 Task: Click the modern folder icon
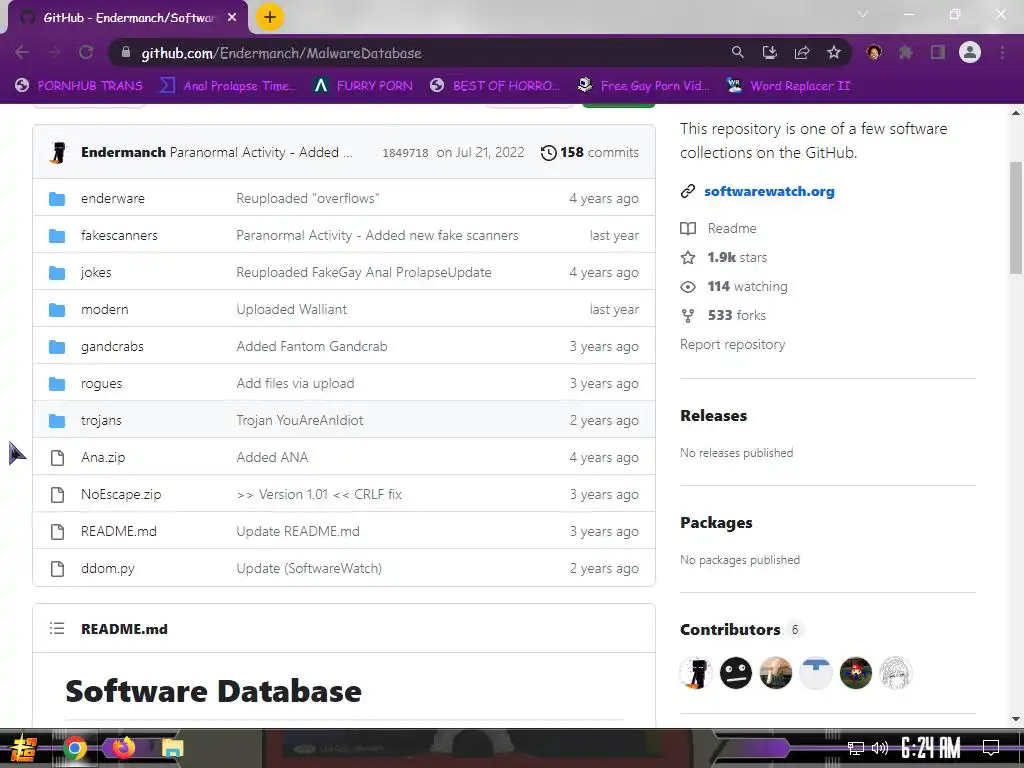pos(57,310)
